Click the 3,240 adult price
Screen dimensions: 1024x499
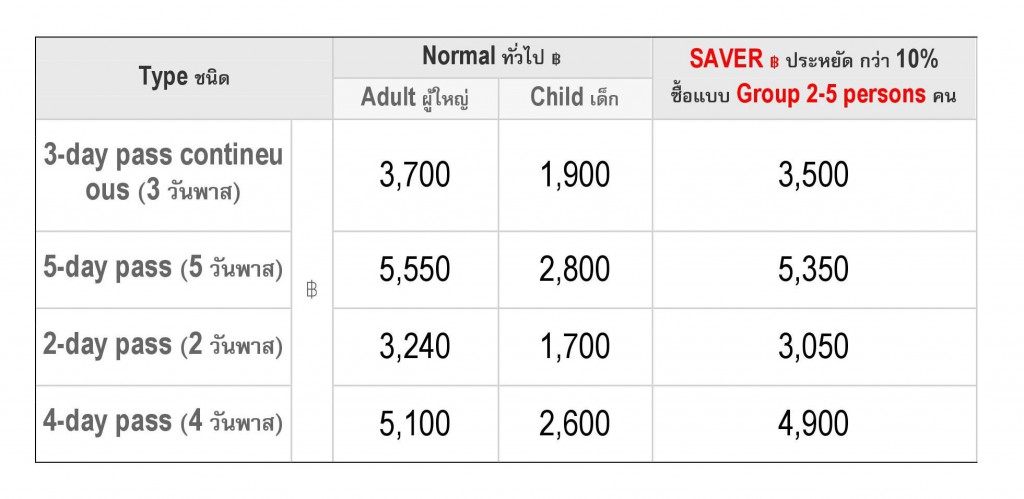[415, 347]
